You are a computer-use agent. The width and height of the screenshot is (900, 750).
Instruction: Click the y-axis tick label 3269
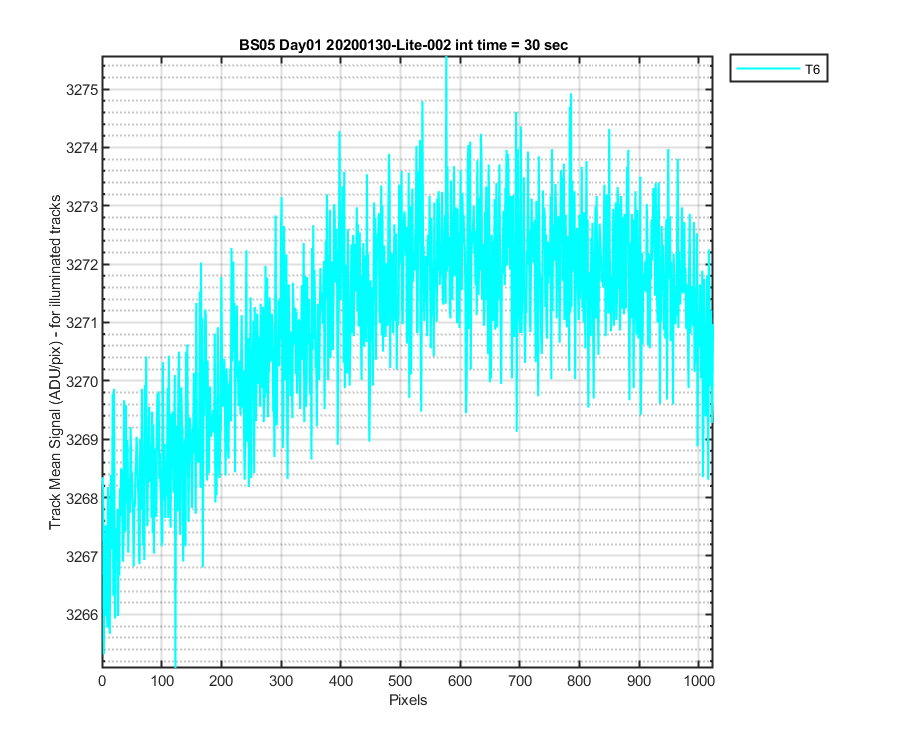tap(82, 440)
